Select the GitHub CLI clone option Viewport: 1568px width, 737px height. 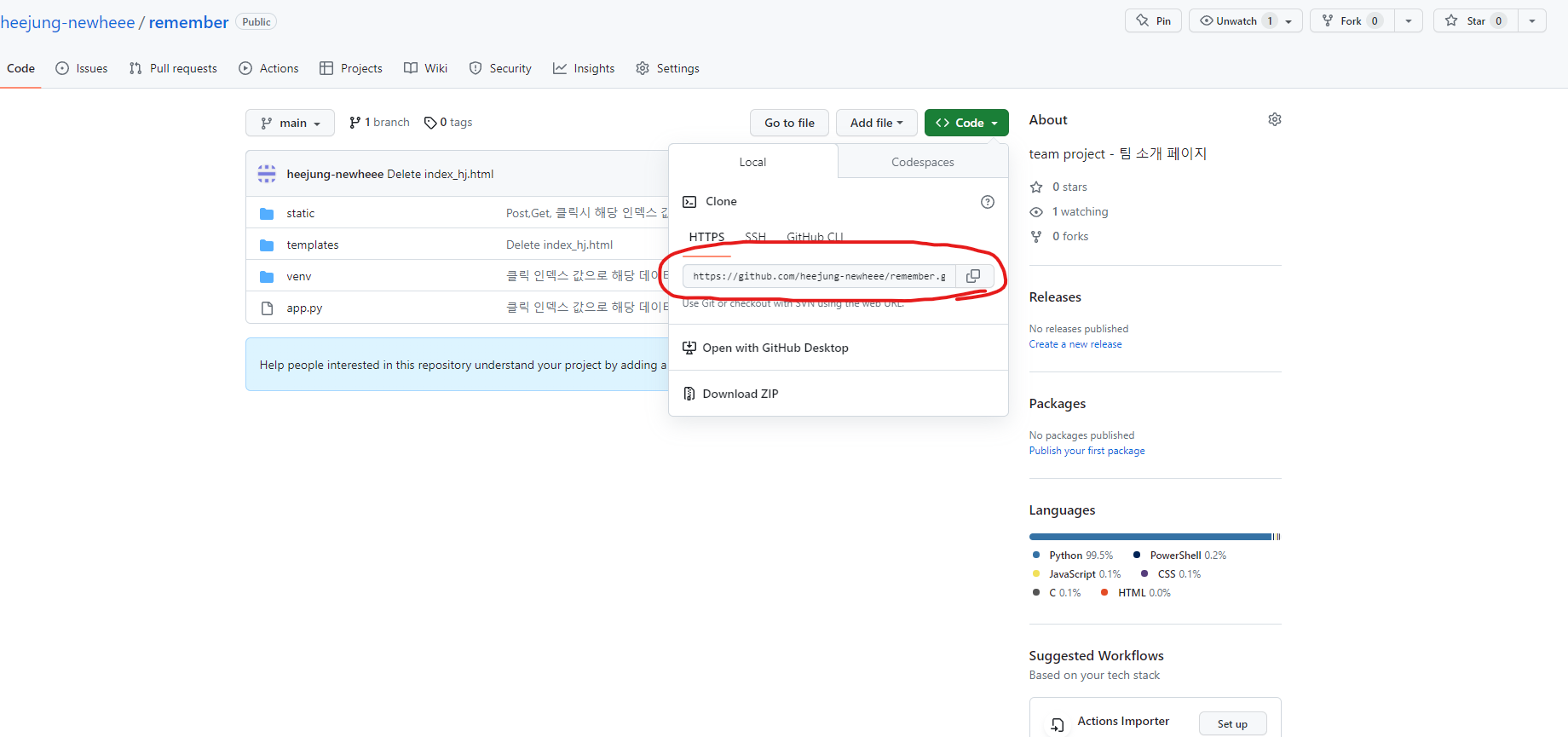[x=815, y=237]
